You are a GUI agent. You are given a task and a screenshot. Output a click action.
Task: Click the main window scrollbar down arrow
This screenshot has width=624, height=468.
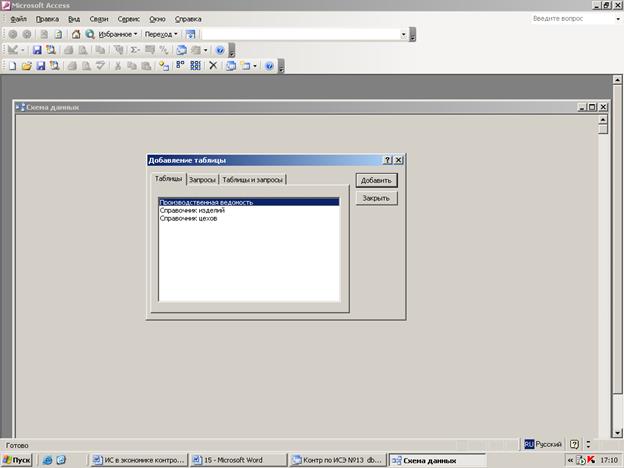click(617, 433)
